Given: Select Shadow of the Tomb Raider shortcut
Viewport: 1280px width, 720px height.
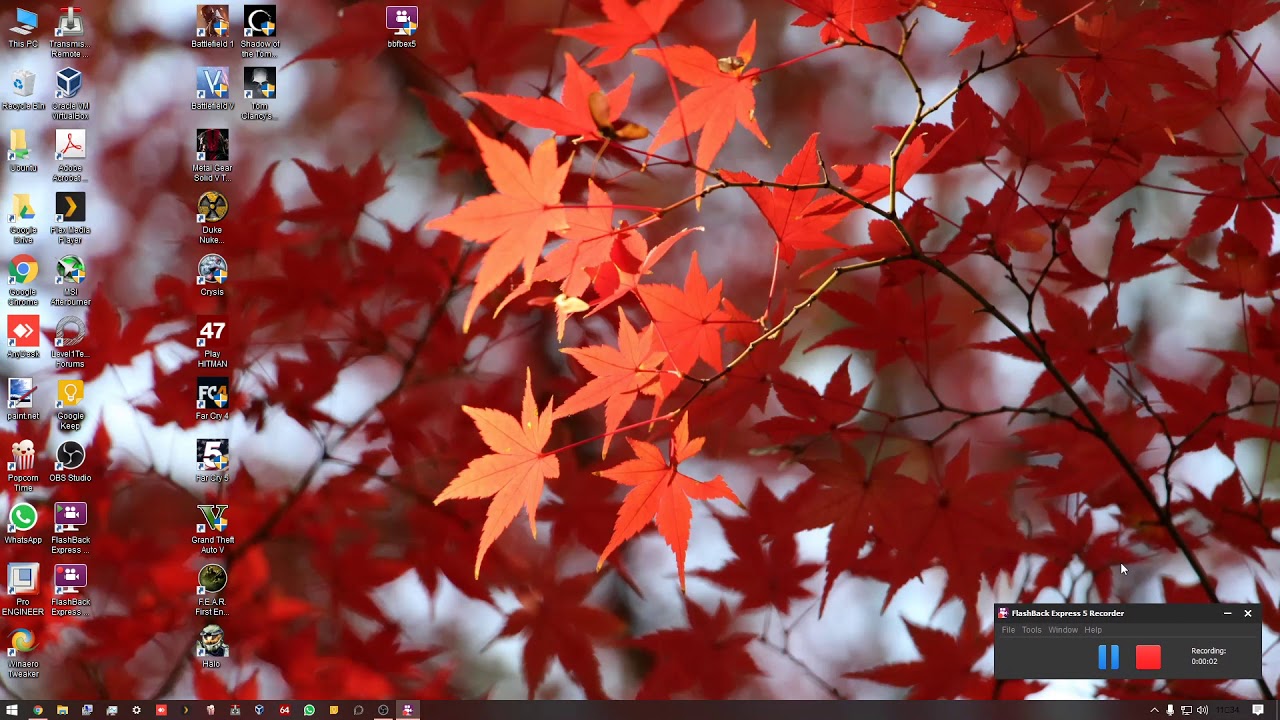Looking at the screenshot, I should coord(260,32).
